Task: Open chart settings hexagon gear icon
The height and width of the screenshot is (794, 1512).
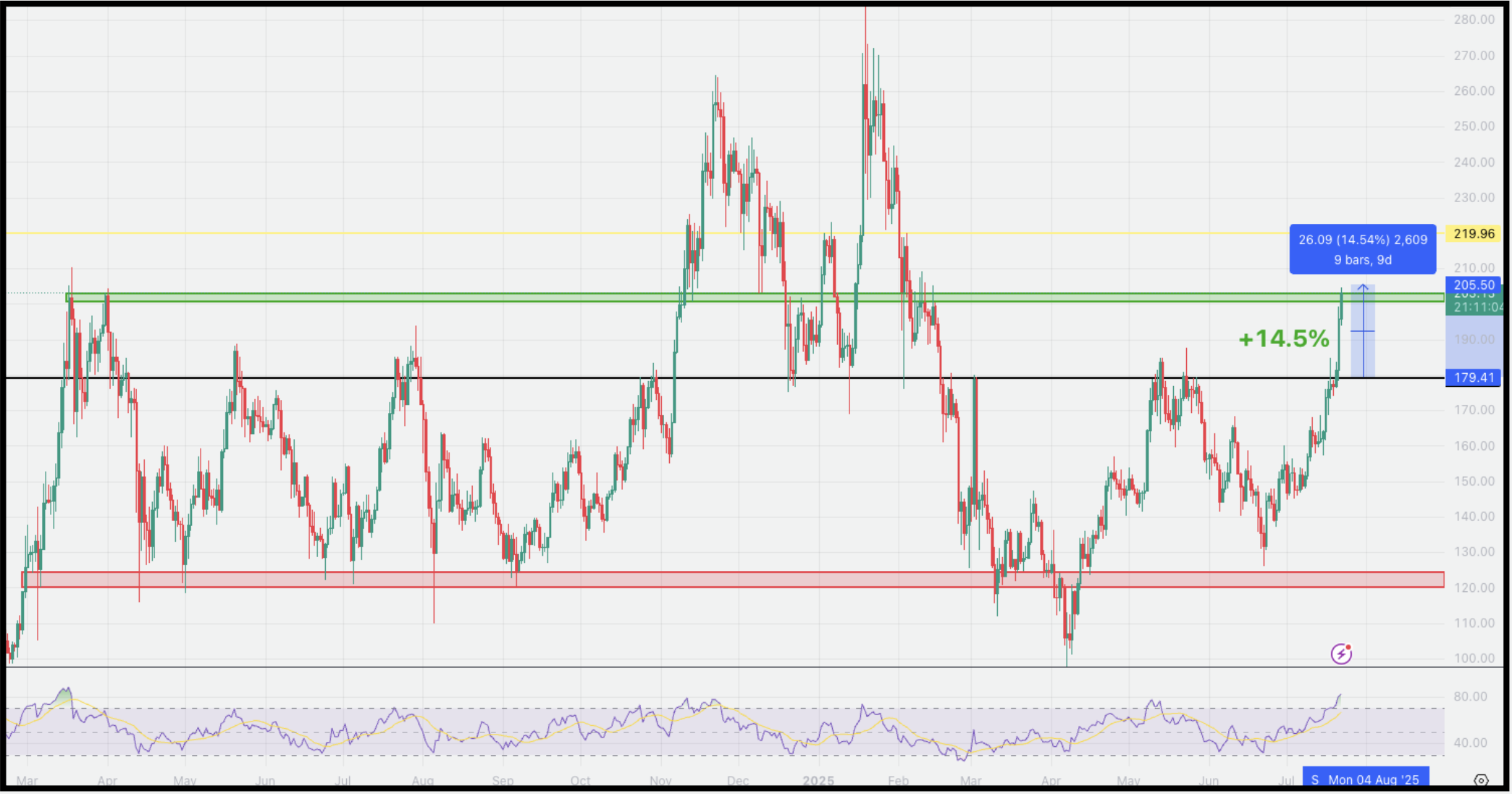Action: point(1481,780)
